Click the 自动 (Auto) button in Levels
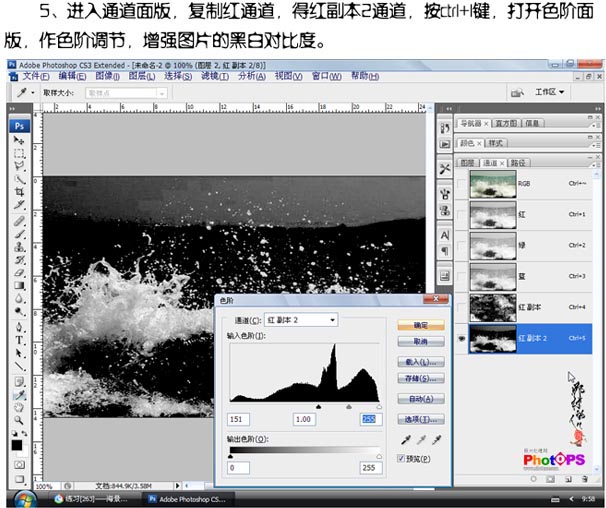 click(x=420, y=398)
